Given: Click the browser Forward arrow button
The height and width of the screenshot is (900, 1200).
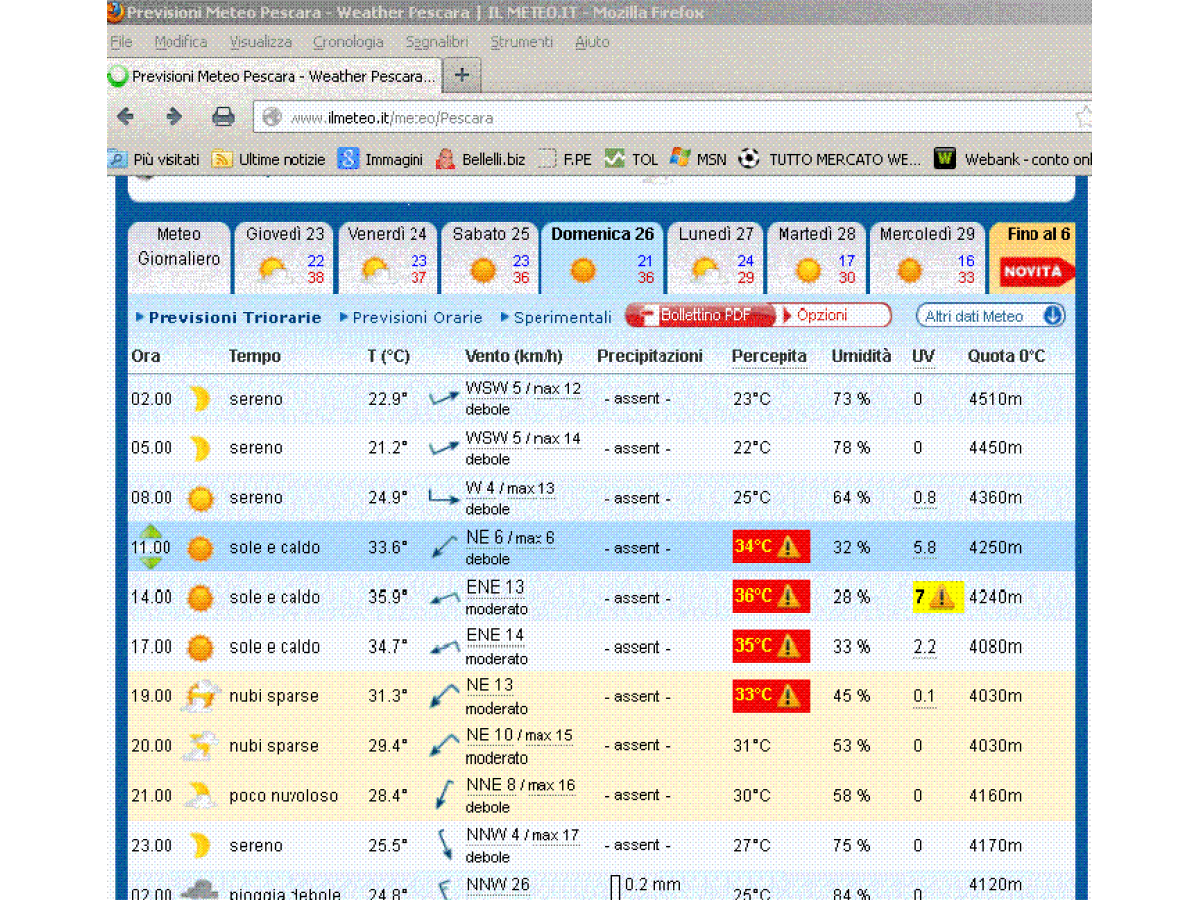Looking at the screenshot, I should tap(174, 117).
